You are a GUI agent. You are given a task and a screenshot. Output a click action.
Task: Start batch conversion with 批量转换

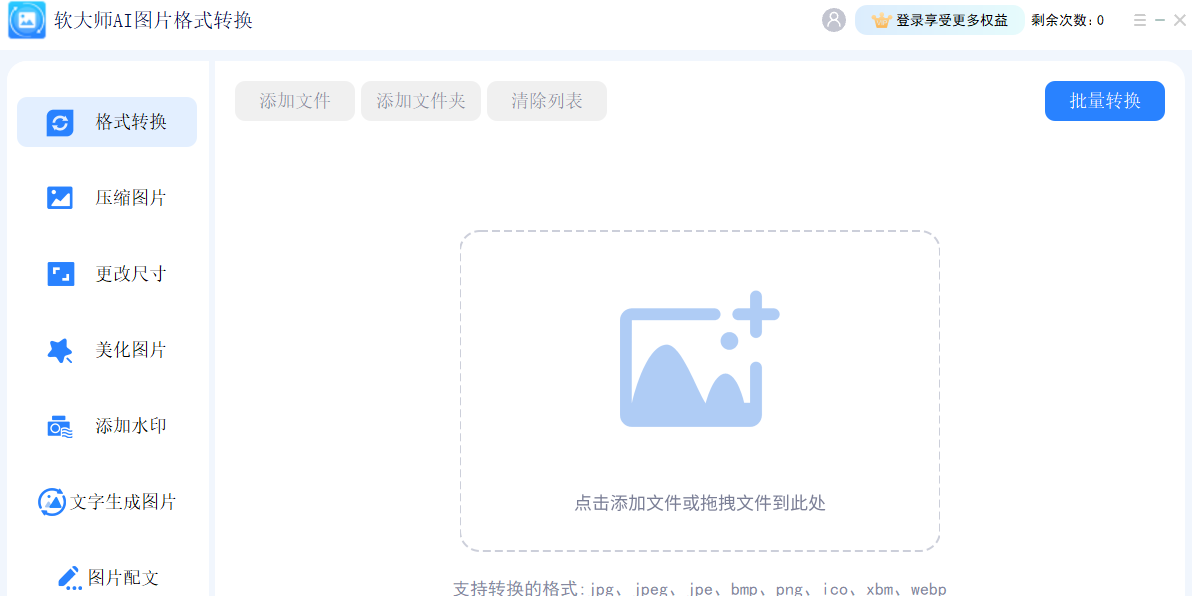[x=1104, y=101]
